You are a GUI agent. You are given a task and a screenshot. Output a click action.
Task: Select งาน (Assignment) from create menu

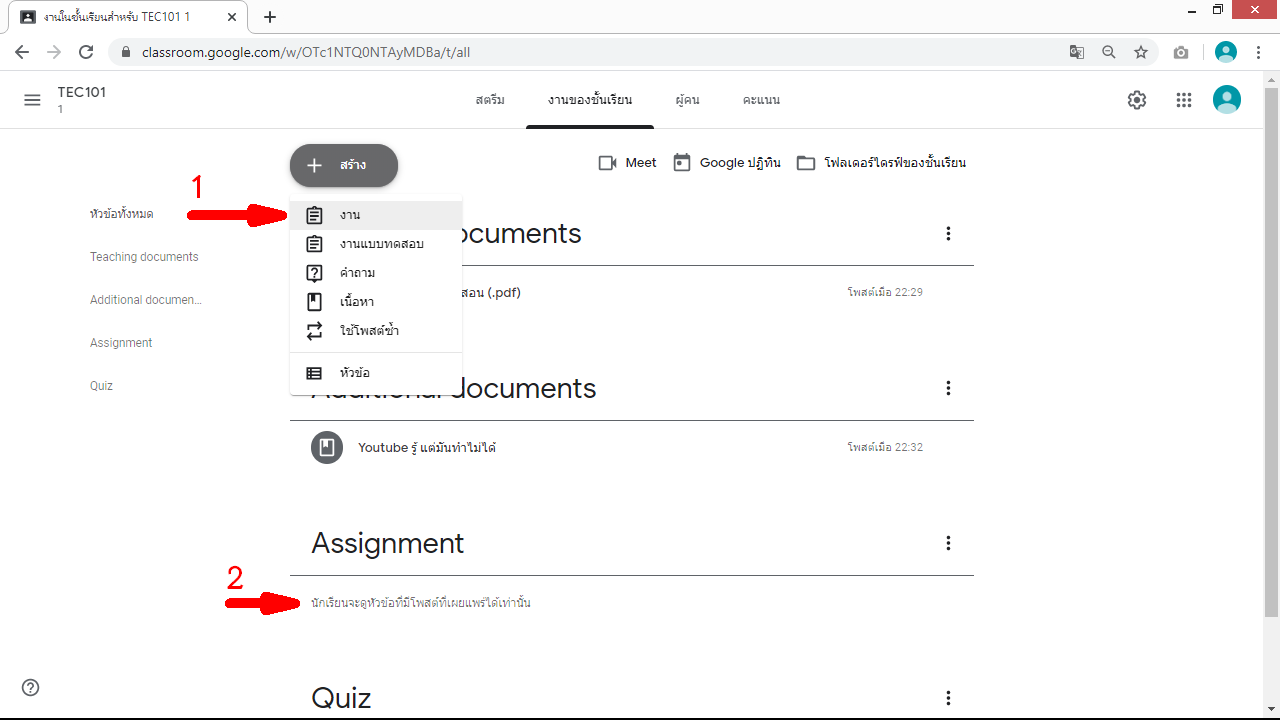(349, 215)
